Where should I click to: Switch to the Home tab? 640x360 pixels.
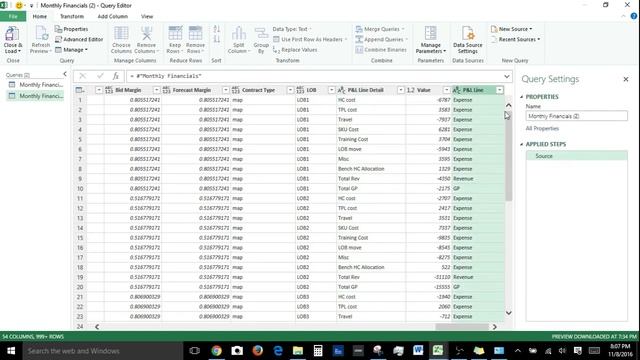click(40, 16)
